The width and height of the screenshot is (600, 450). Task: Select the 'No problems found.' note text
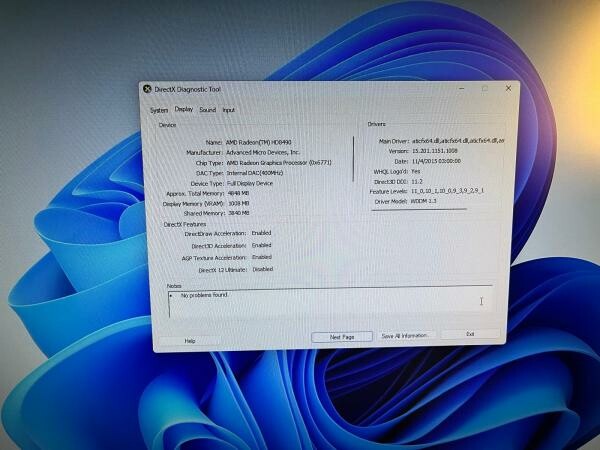pos(204,295)
